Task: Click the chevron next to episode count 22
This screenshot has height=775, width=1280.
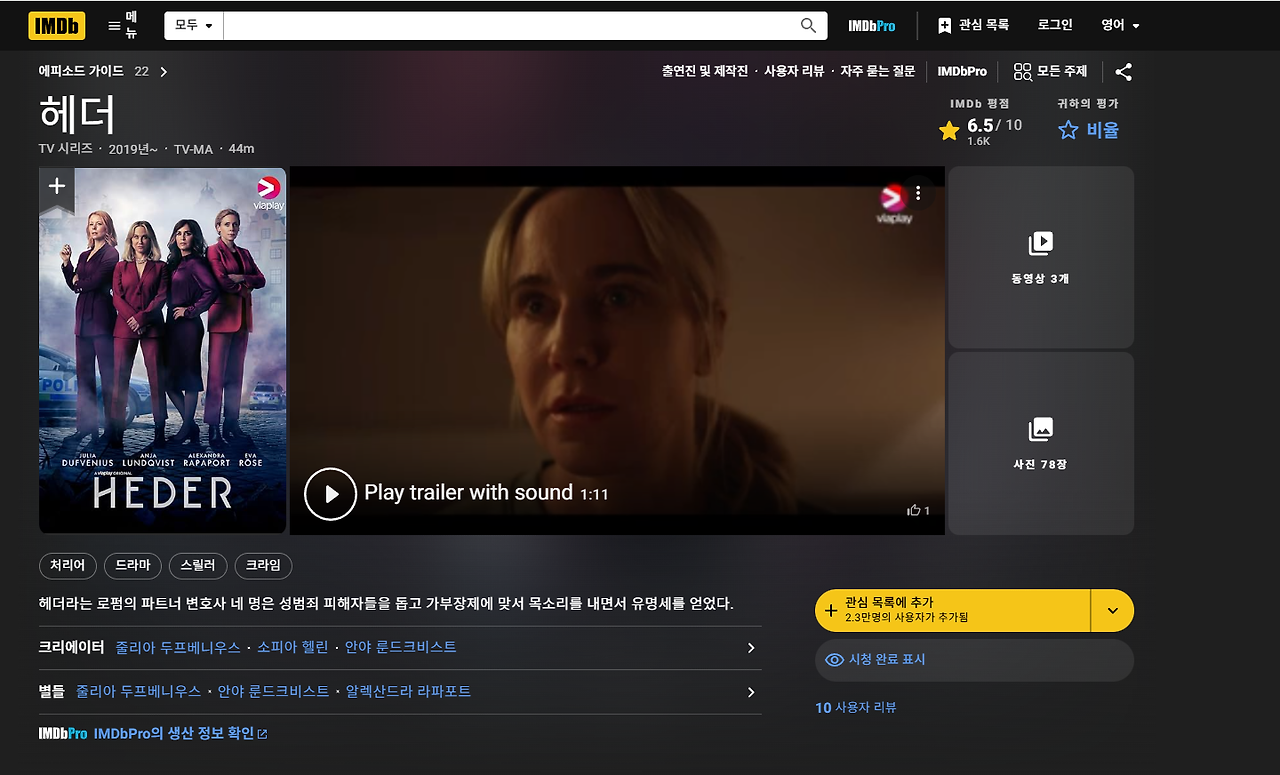Action: 164,71
